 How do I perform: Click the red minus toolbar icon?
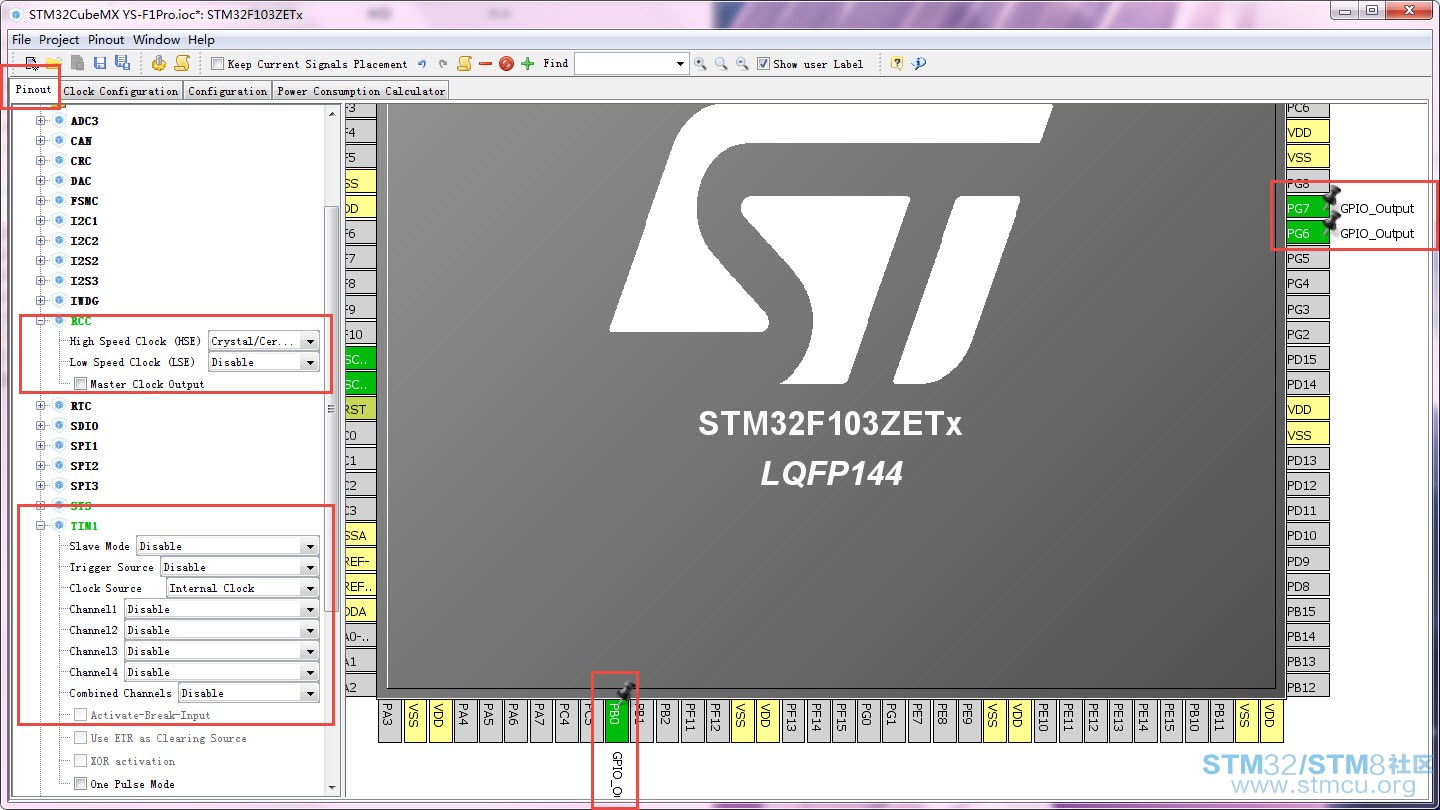pyautogui.click(x=485, y=64)
